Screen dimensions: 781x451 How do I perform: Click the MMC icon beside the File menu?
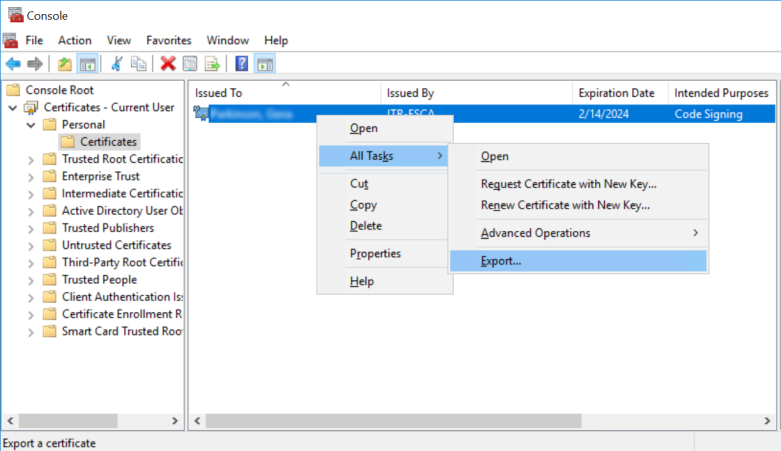pos(10,40)
